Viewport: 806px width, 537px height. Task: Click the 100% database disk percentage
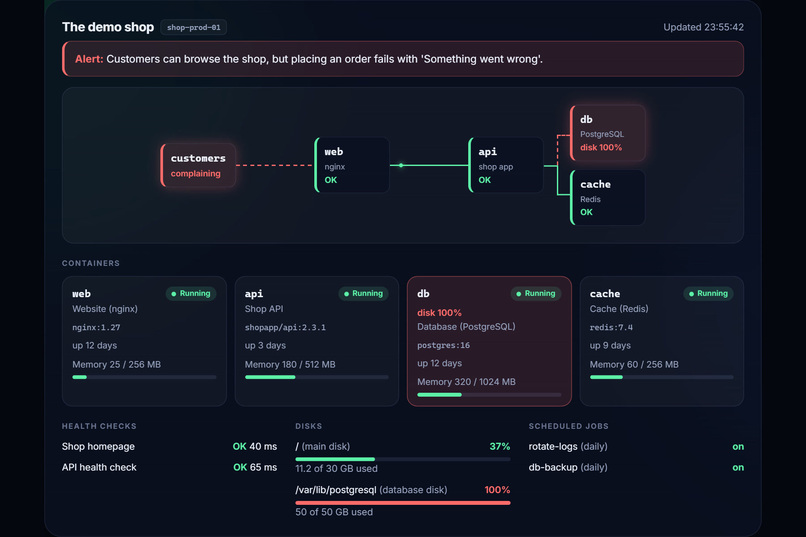[498, 490]
